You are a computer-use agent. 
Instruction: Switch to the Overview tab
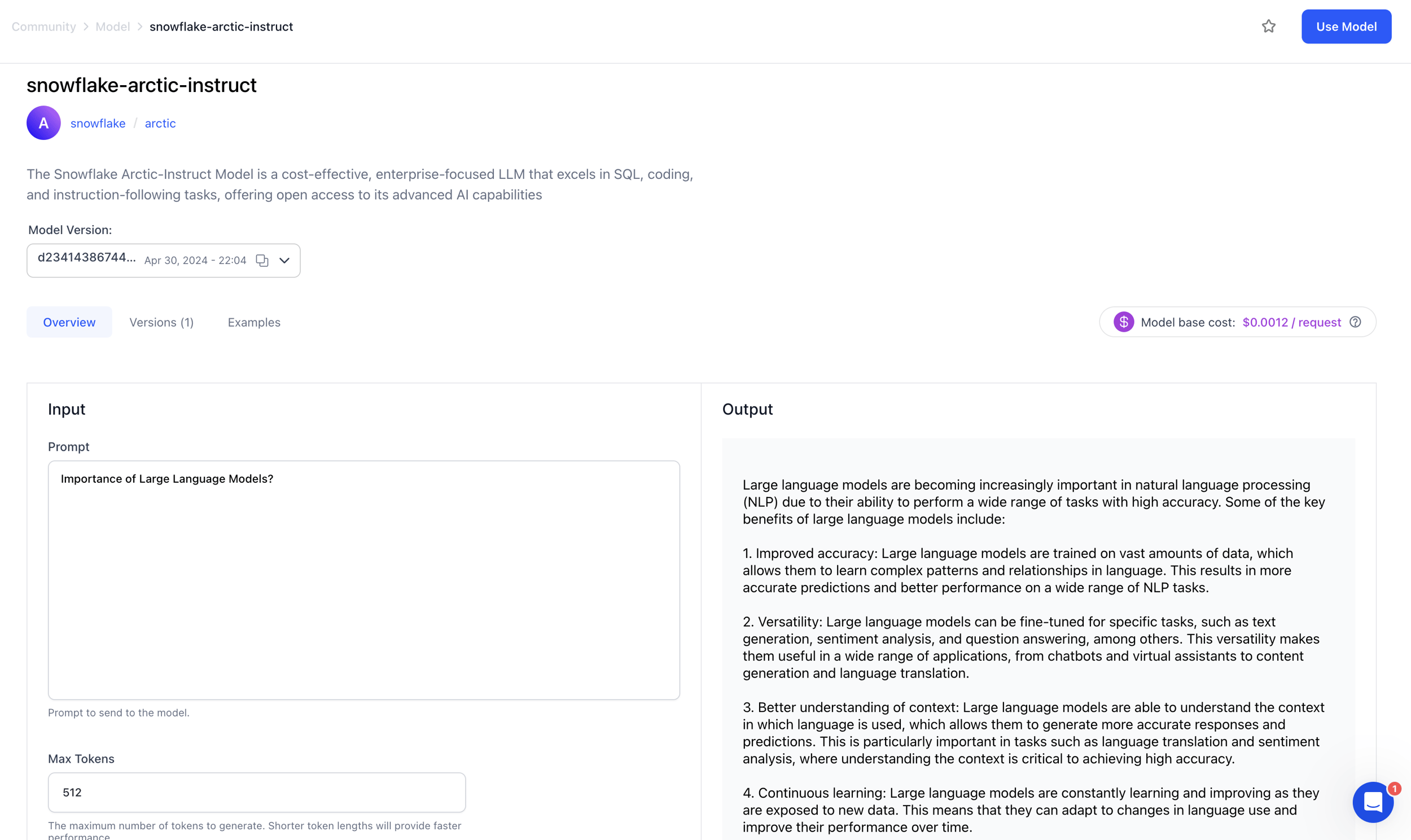[x=69, y=322]
